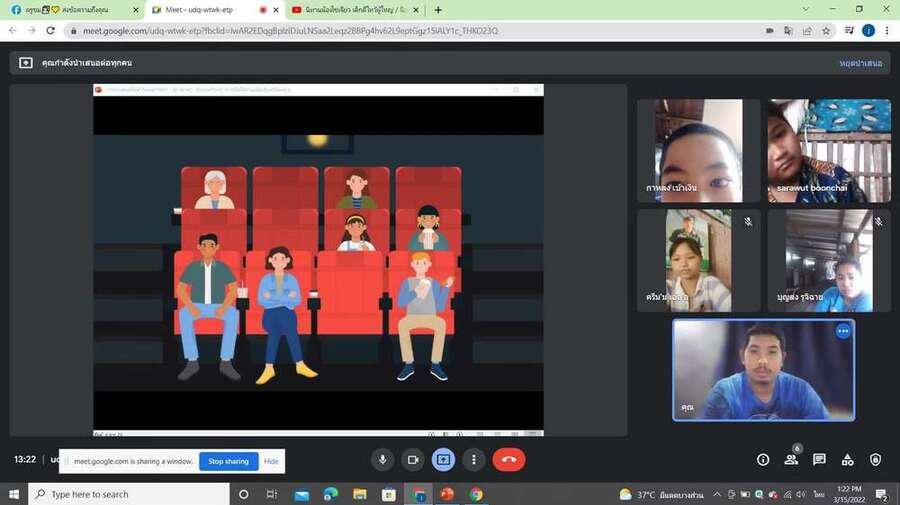The height and width of the screenshot is (505, 900).
Task: Click the stop presenting link at top right
Action: click(x=860, y=63)
